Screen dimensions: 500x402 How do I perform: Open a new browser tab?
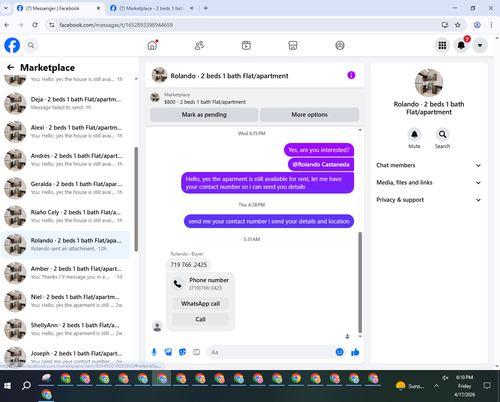point(206,8)
